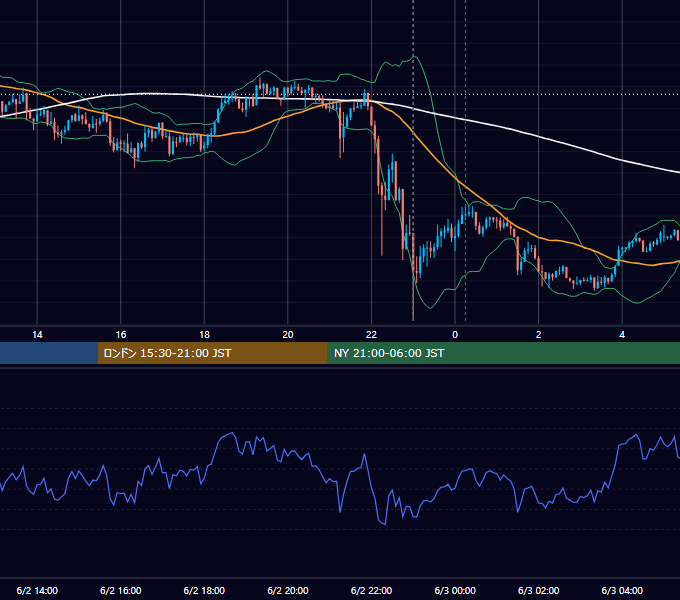Click the 6/2 20:00 date label
This screenshot has height=600, width=680.
[288, 590]
